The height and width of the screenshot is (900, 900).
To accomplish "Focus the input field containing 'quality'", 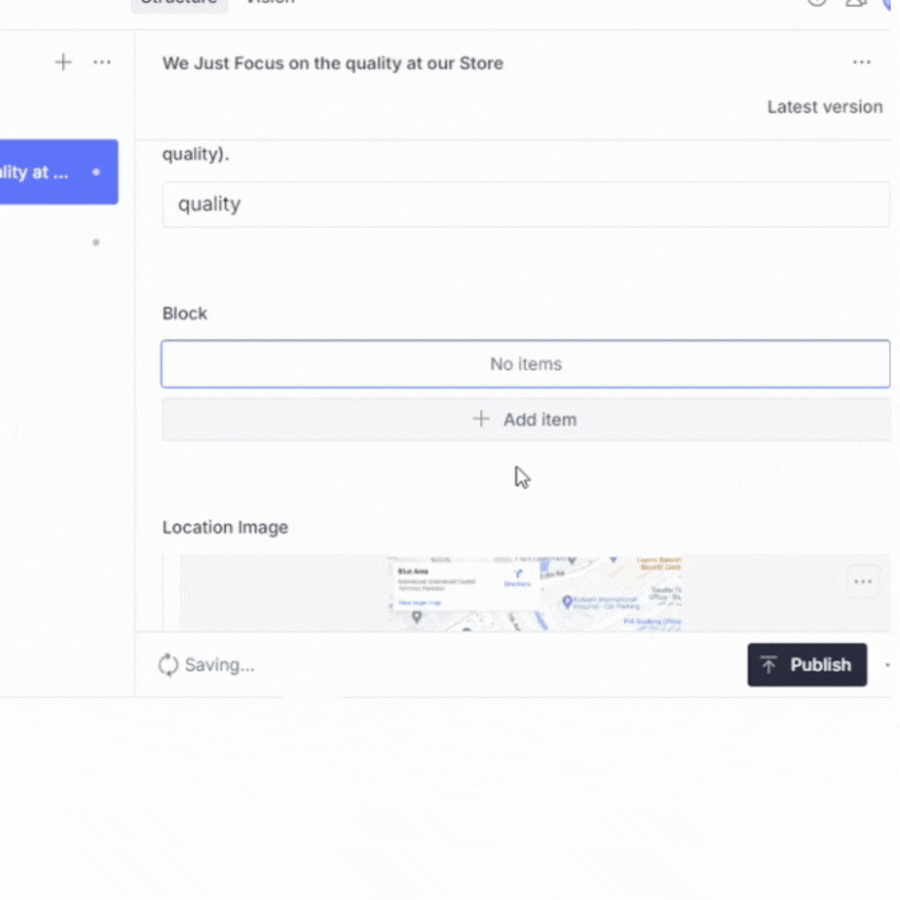I will [526, 204].
